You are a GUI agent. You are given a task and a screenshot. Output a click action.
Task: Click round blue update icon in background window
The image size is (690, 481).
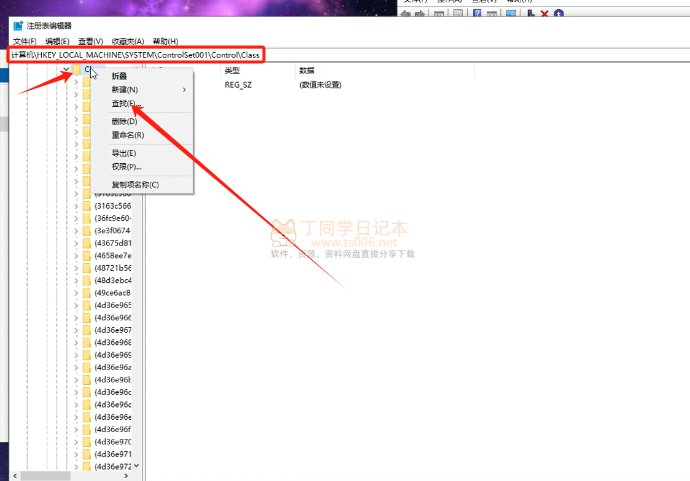coord(559,14)
